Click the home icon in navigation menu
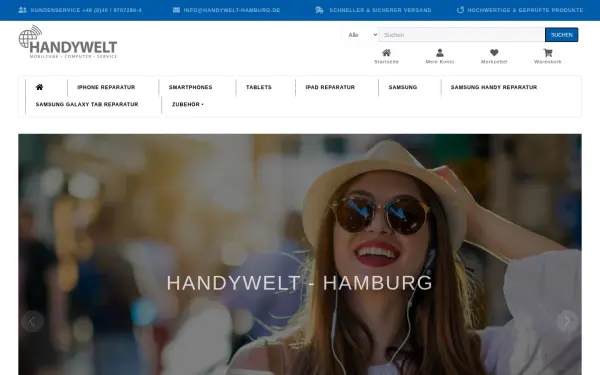The width and height of the screenshot is (600, 375). 39,87
